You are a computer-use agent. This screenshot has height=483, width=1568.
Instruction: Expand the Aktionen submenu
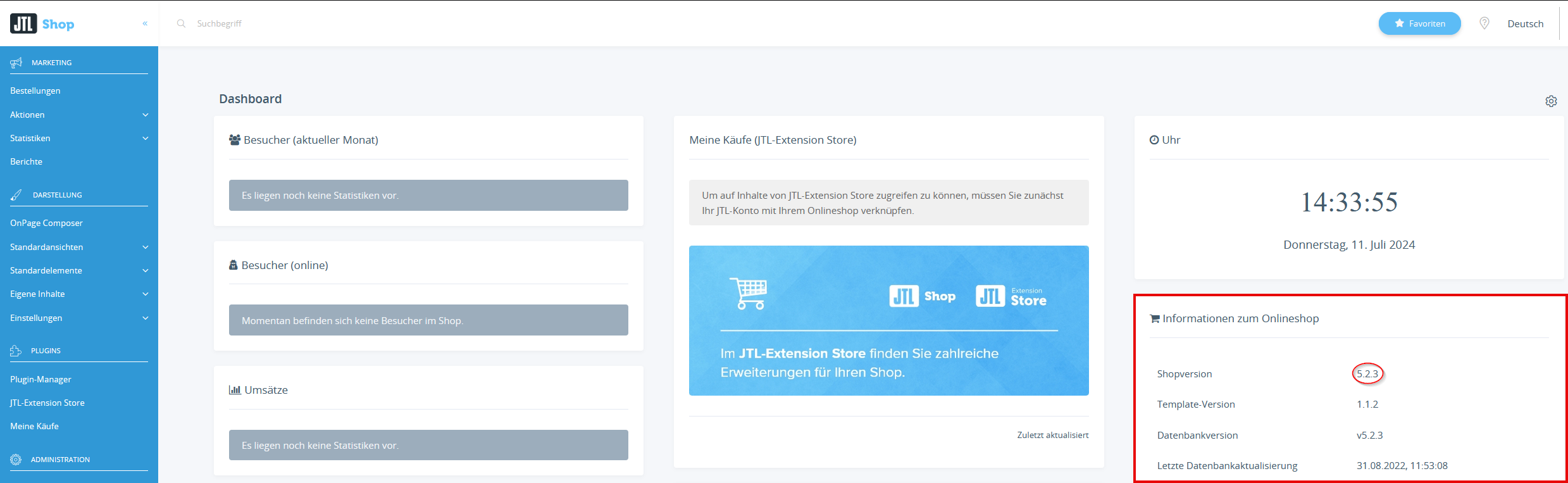tap(145, 115)
